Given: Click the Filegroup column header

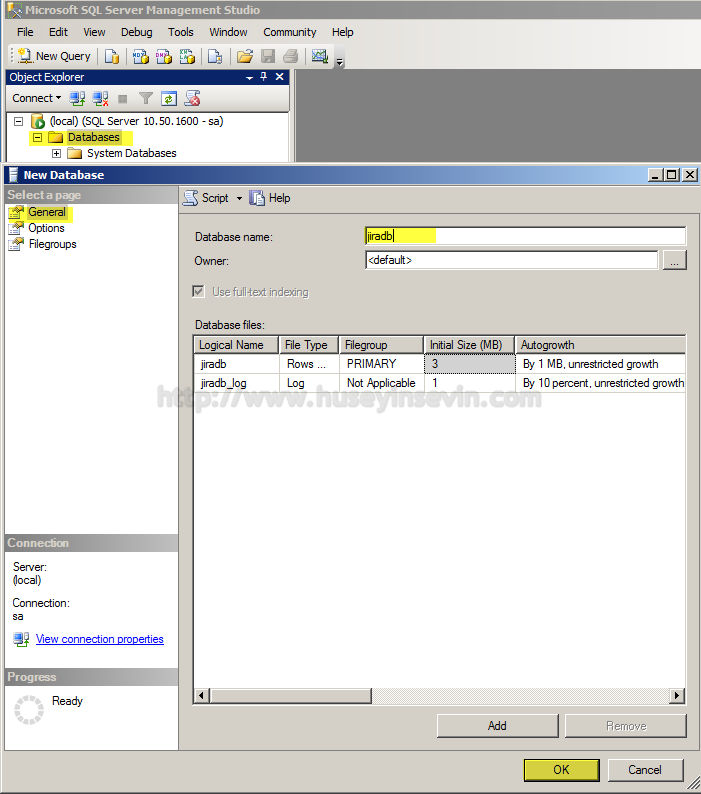Looking at the screenshot, I should tap(381, 345).
